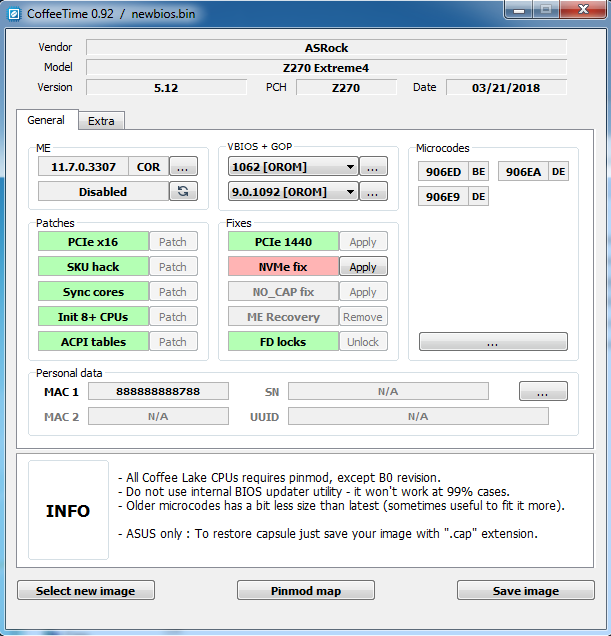Open the Microcodes browse button
This screenshot has width=611, height=636.
pos(493,342)
